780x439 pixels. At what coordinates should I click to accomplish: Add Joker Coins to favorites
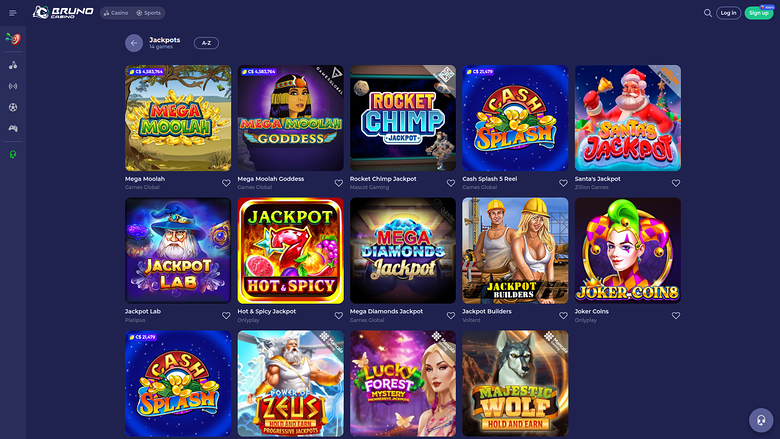point(676,316)
